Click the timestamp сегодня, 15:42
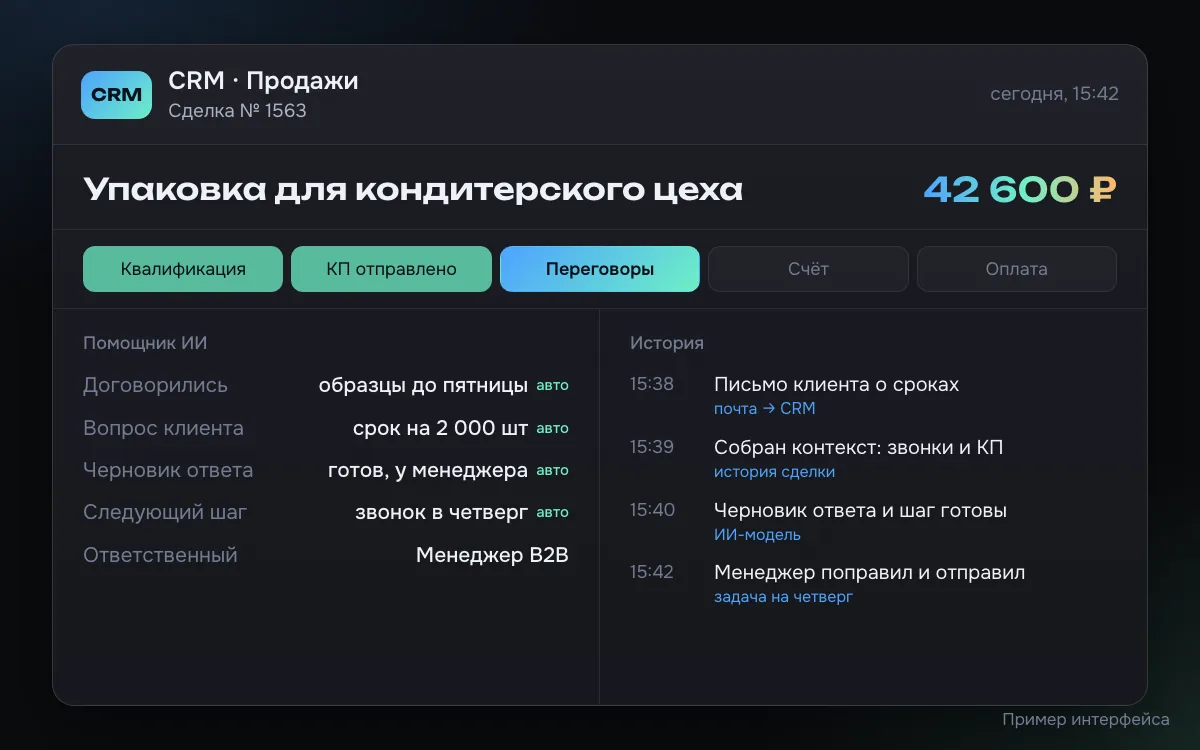The width and height of the screenshot is (1200, 750). [x=1054, y=94]
